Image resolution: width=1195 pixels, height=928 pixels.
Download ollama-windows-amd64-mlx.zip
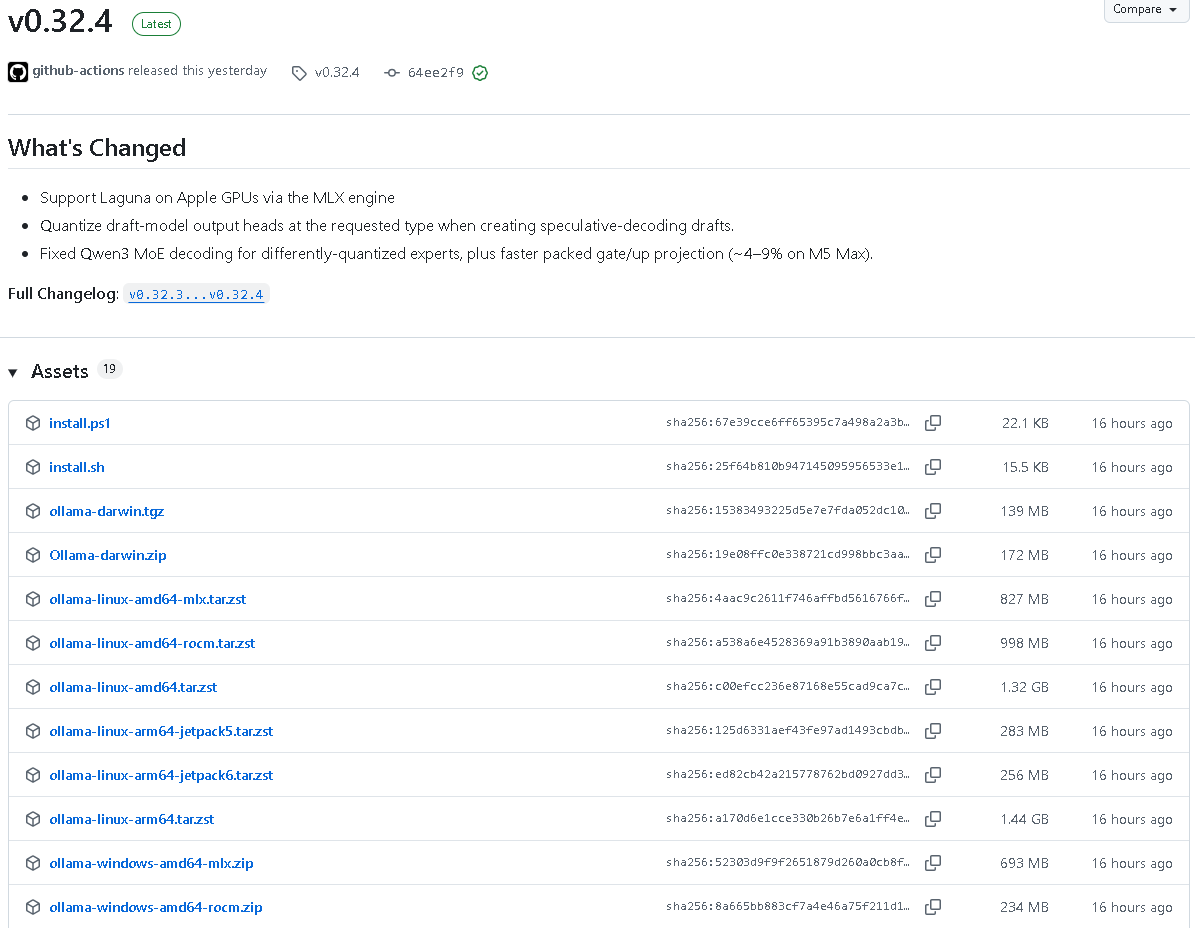pyautogui.click(x=151, y=863)
